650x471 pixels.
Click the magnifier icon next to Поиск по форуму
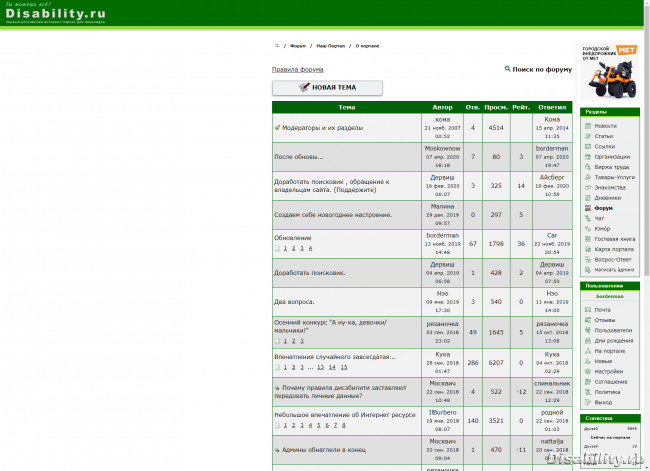coord(508,70)
